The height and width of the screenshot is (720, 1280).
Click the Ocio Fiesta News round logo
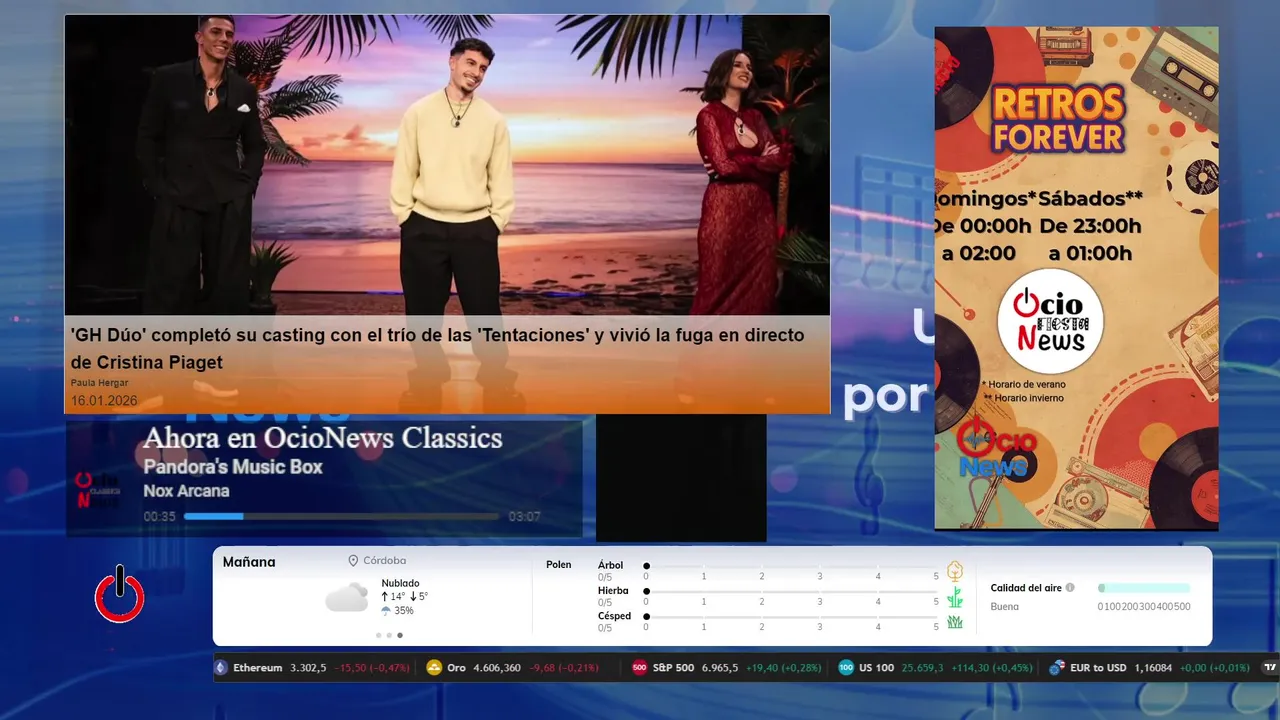(x=1050, y=322)
